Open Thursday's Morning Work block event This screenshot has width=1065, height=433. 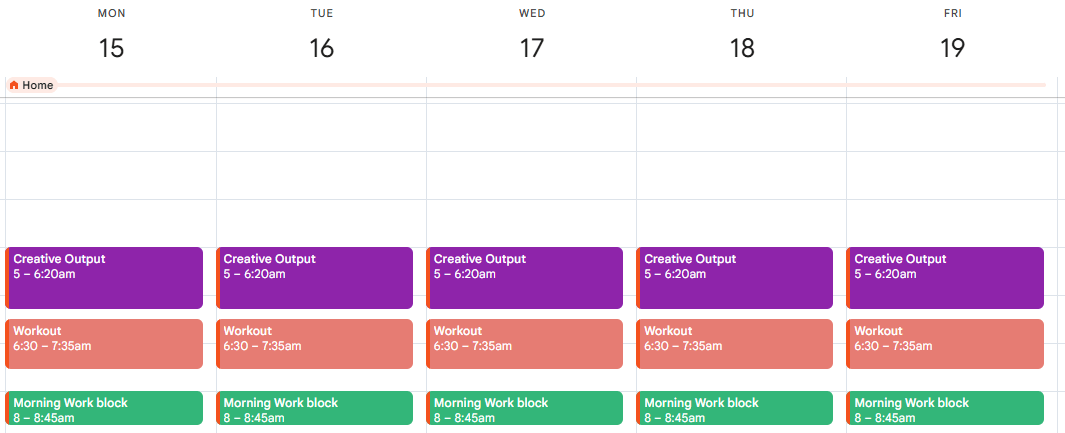734,408
